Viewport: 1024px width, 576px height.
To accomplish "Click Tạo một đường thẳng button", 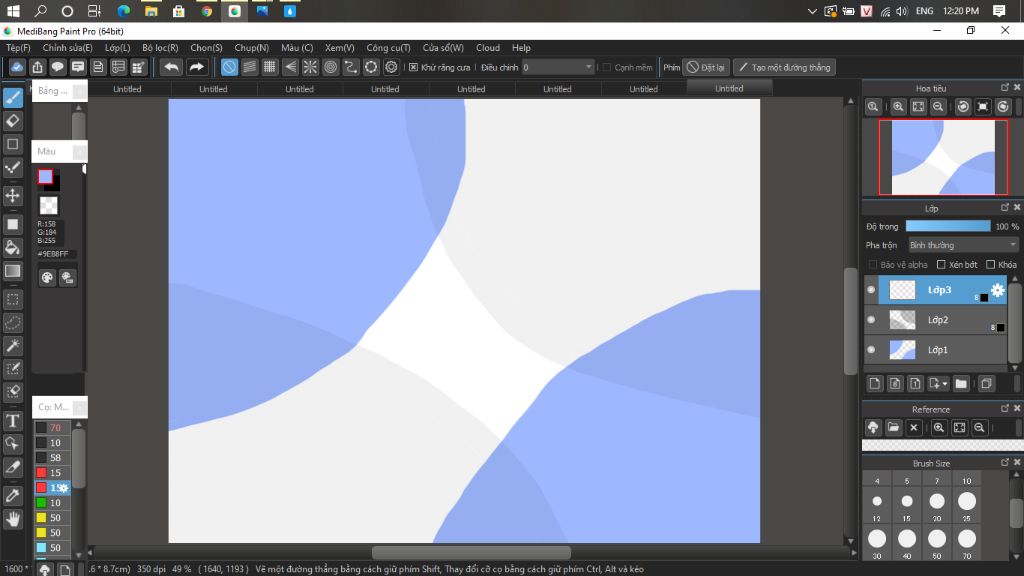I will click(784, 67).
